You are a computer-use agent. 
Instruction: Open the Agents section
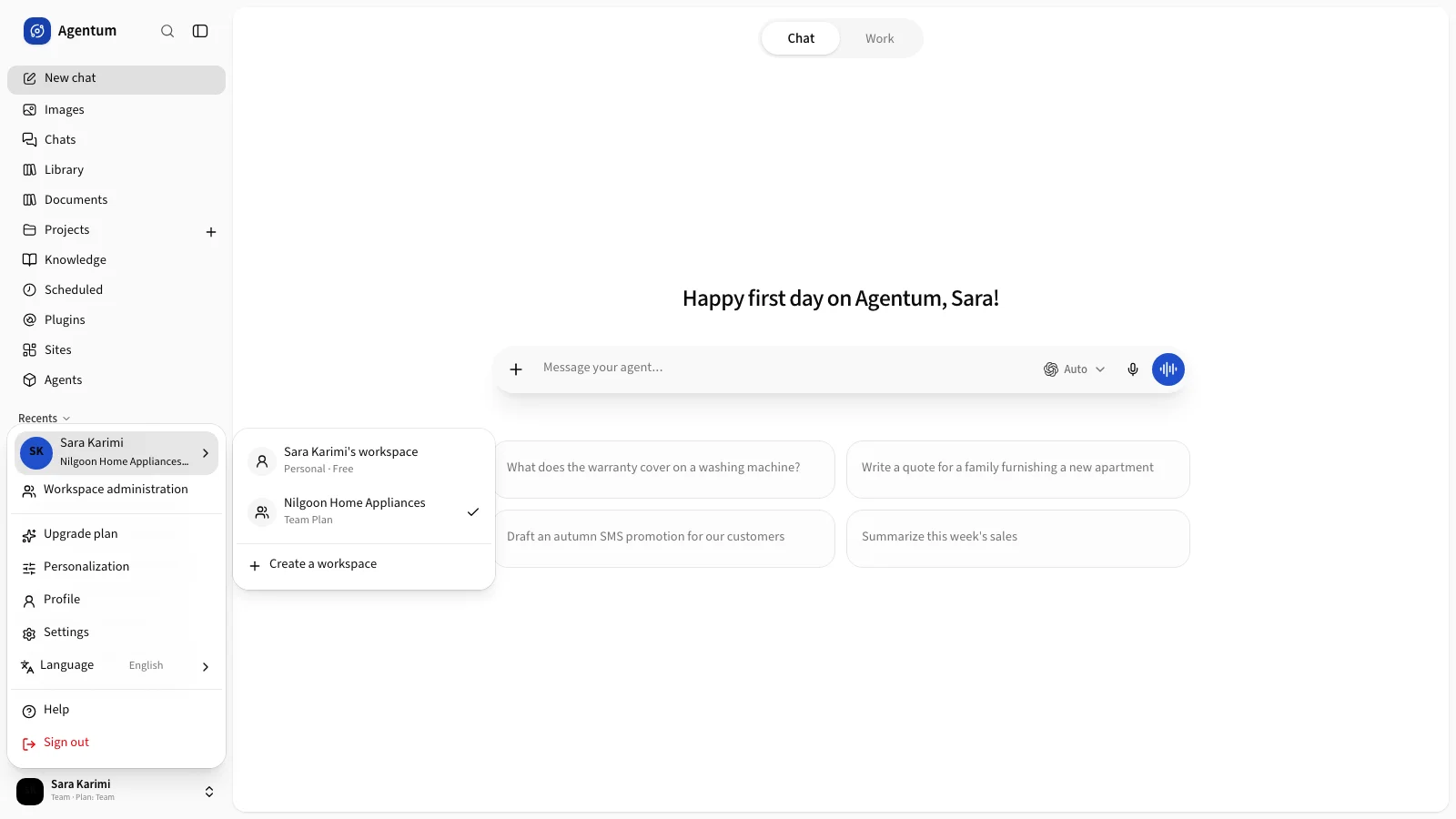click(x=116, y=380)
